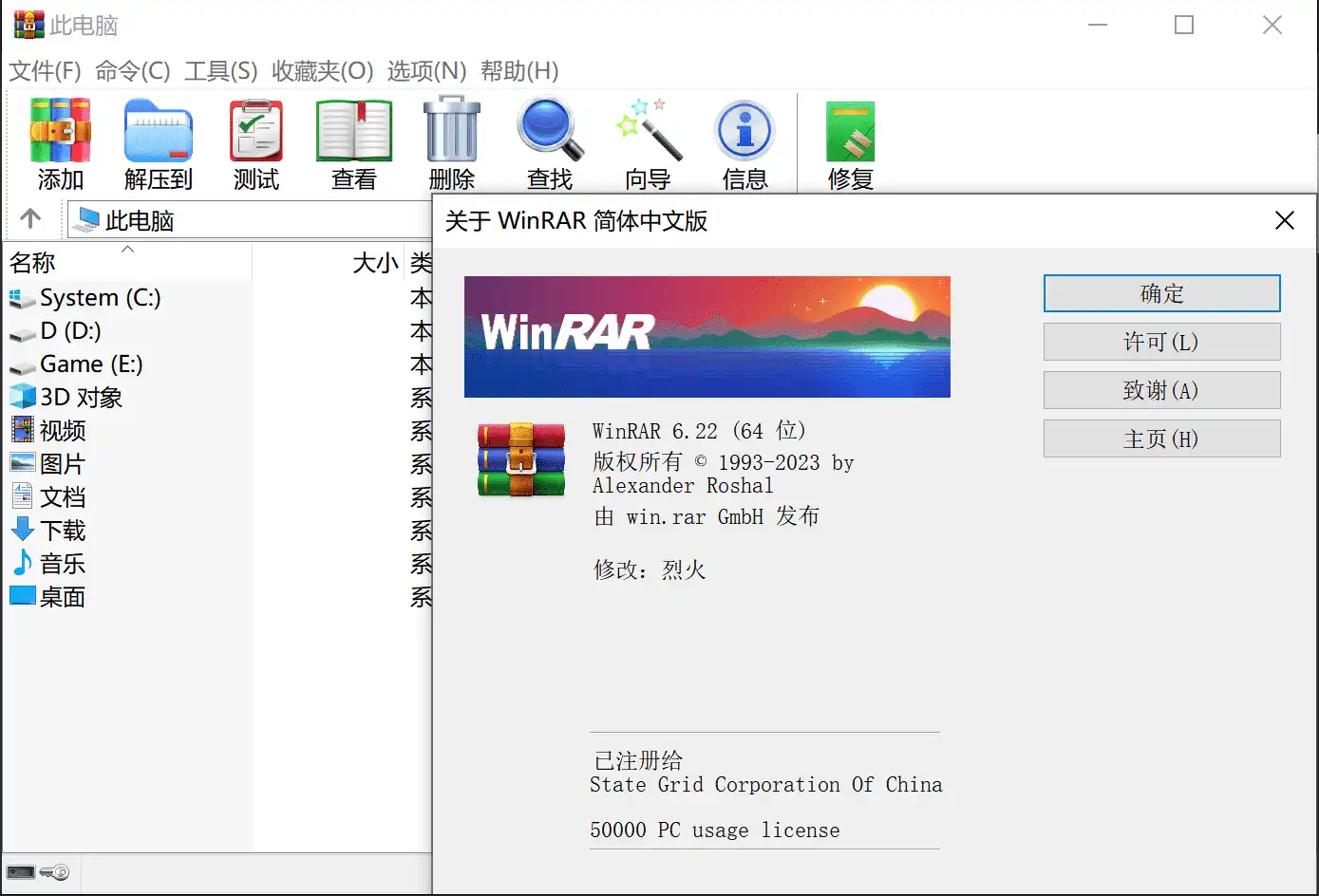The width and height of the screenshot is (1319, 896).
Task: Click the License (许可) button
Action: pyautogui.click(x=1161, y=342)
